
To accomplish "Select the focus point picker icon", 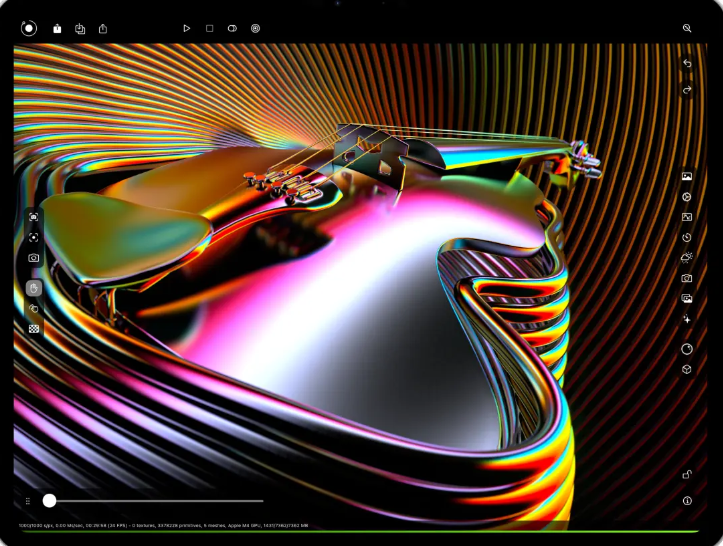I will point(34,237).
